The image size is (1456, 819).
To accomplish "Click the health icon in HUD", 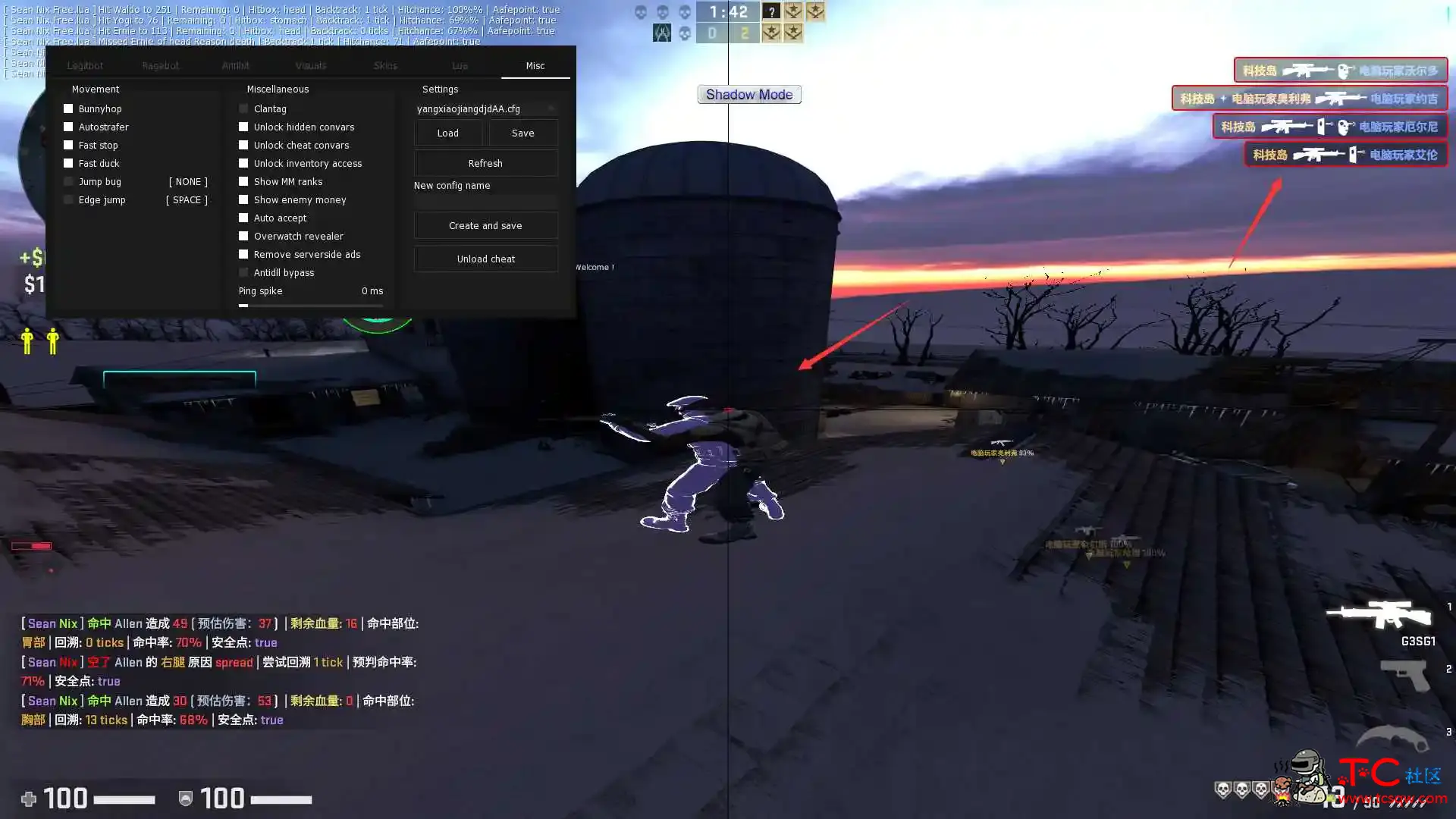I will (27, 798).
